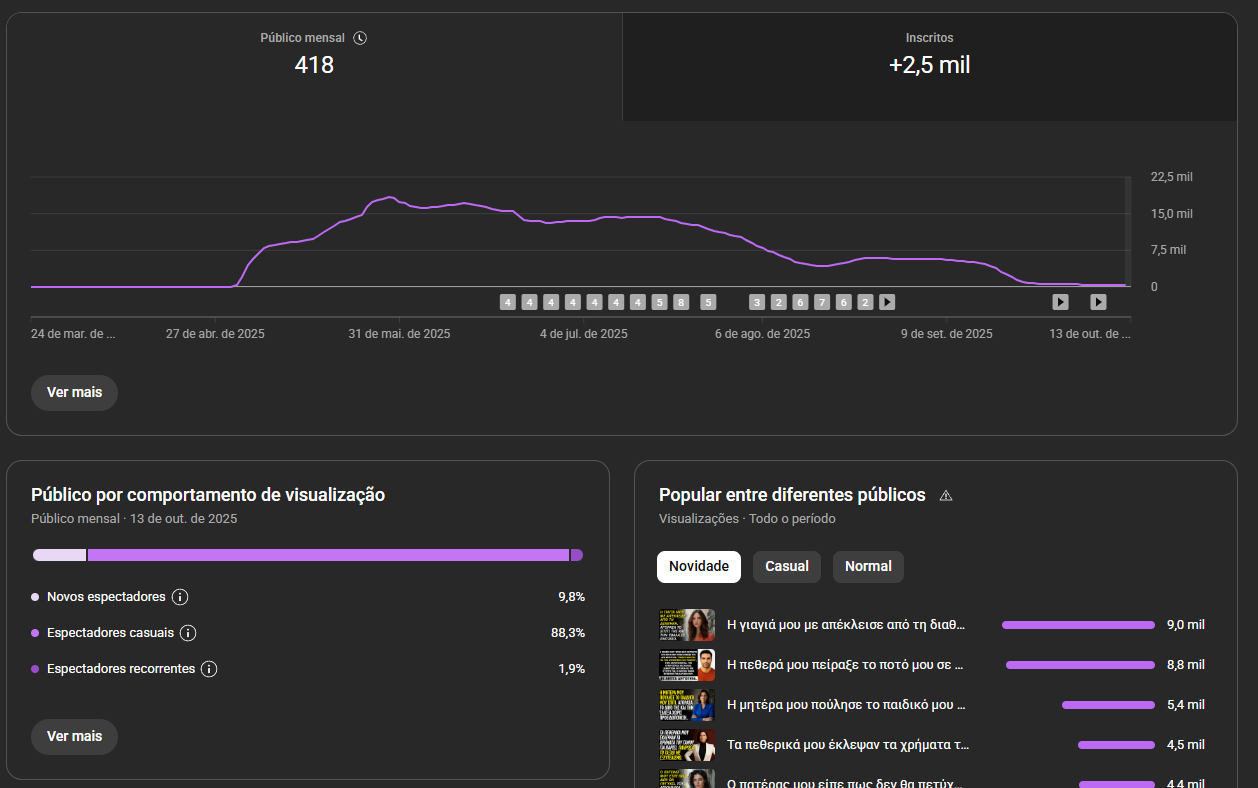Click the warning triangle beside Popular entre diferentes públicos

[x=946, y=495]
